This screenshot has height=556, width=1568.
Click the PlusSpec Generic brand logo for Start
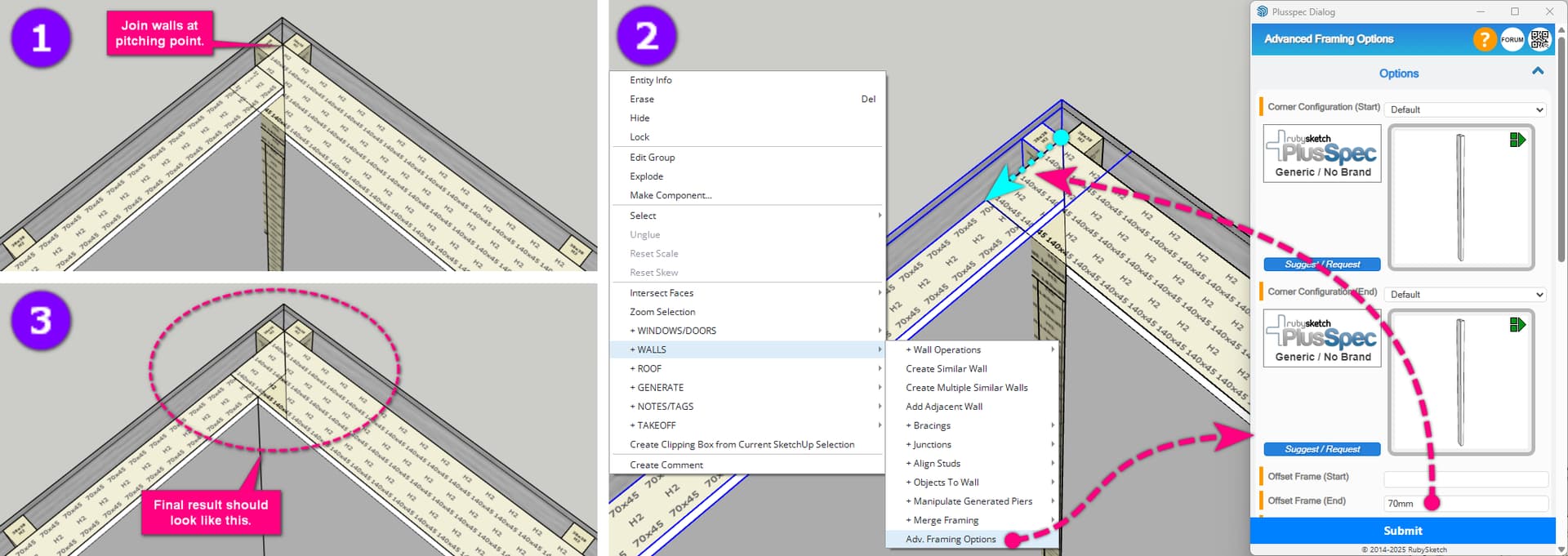tap(1321, 153)
